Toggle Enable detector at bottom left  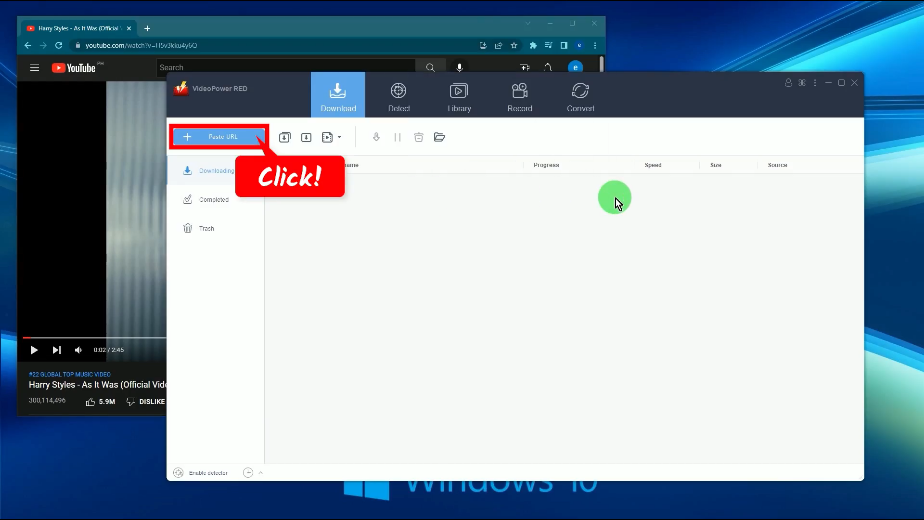200,473
